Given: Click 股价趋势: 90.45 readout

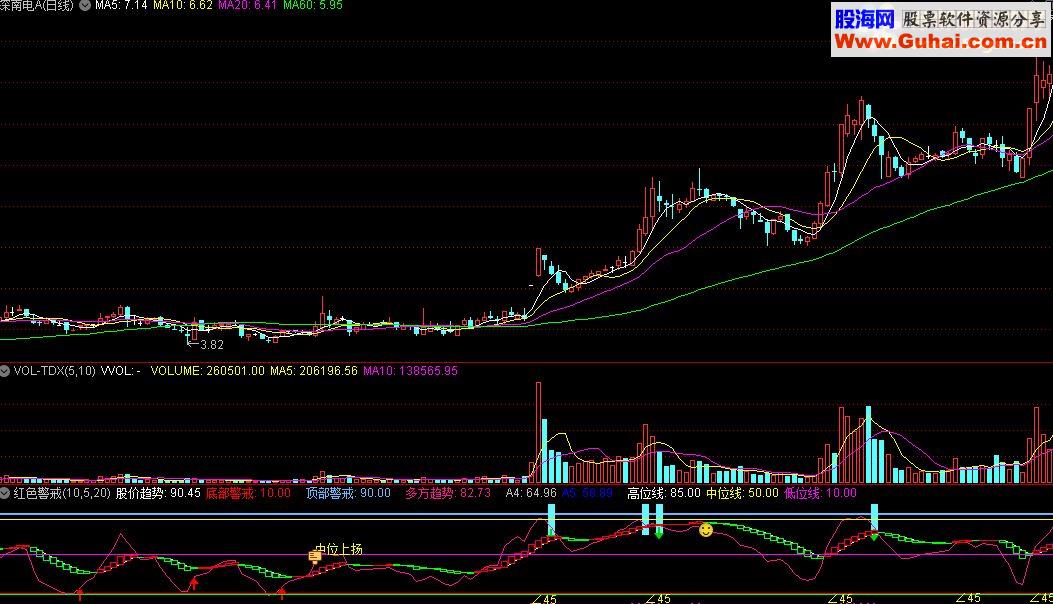Looking at the screenshot, I should point(158,493).
